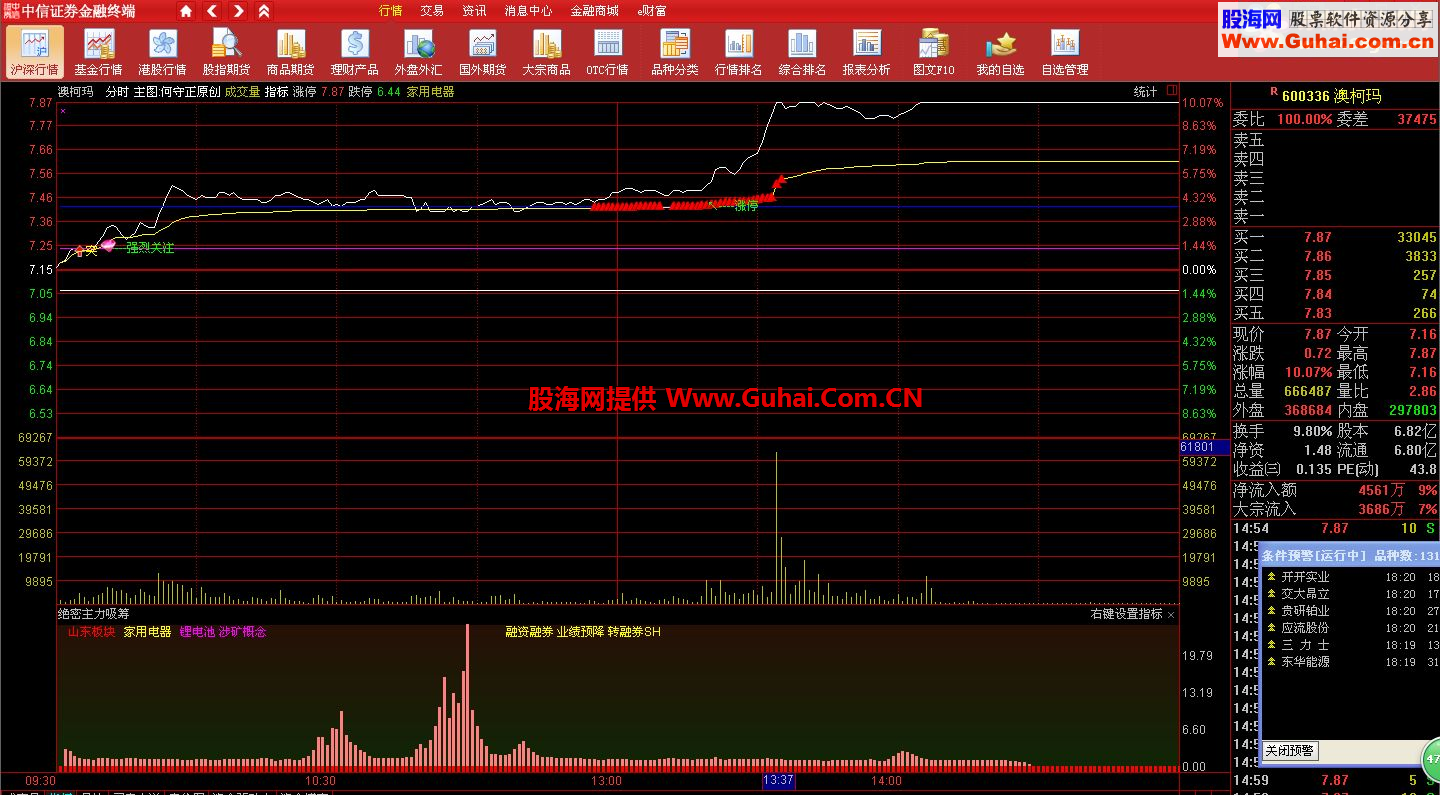The height and width of the screenshot is (795, 1440).
Task: Click the 绝密主力吸筹 indicator title
Action: point(94,614)
